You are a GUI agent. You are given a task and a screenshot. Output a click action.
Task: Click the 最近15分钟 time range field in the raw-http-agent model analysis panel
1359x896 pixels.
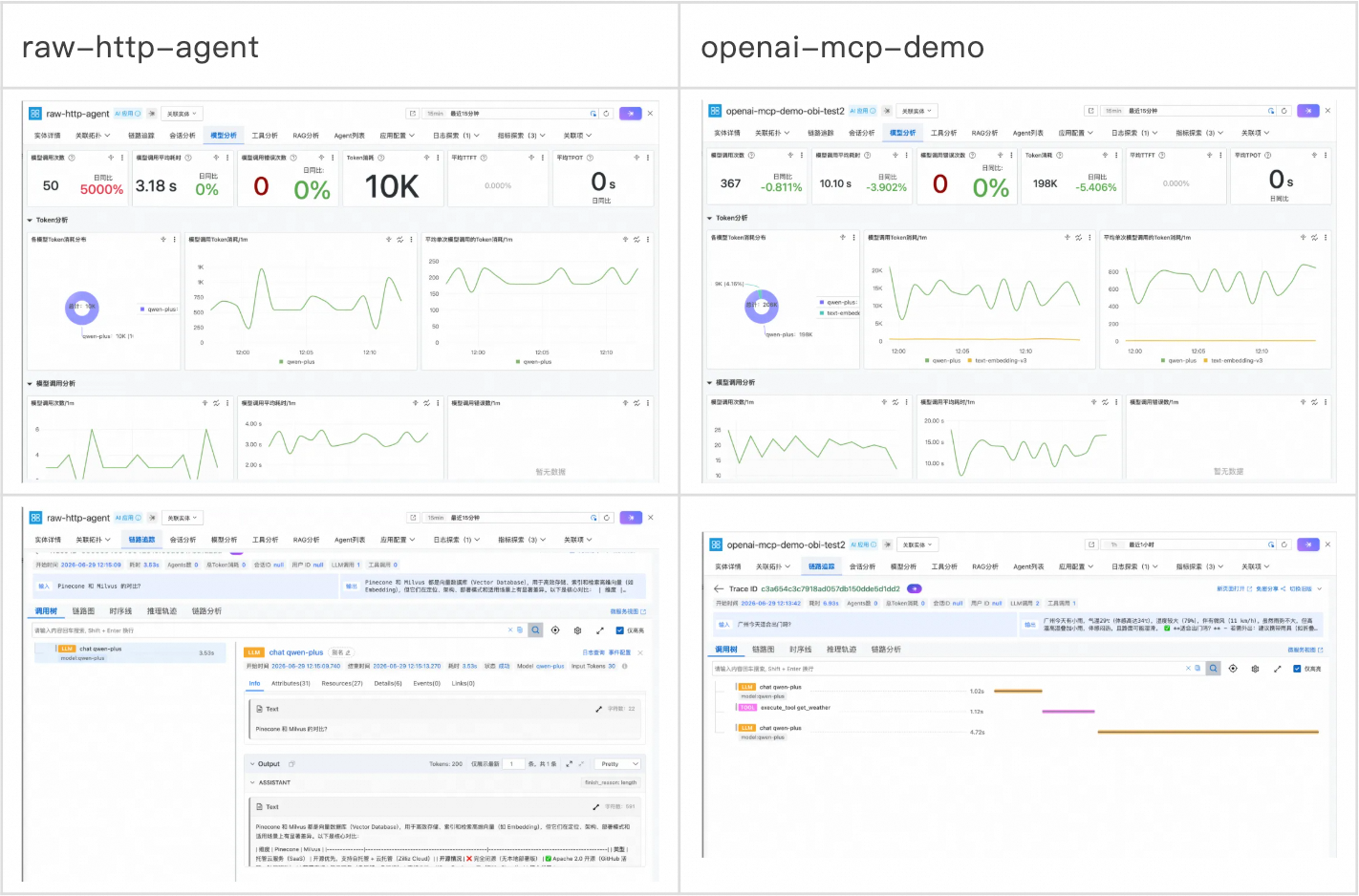click(508, 114)
